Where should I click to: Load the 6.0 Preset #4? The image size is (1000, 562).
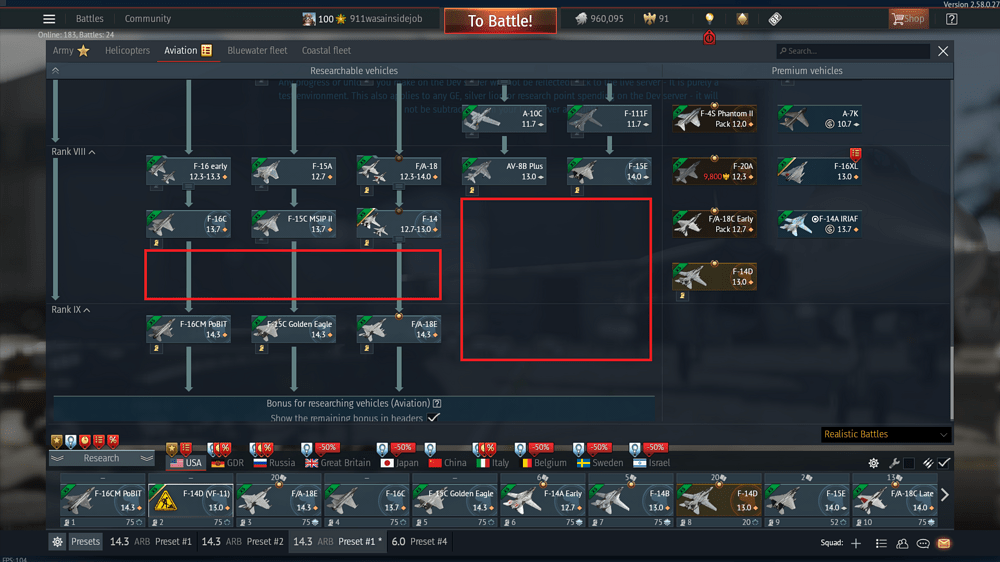[419, 542]
